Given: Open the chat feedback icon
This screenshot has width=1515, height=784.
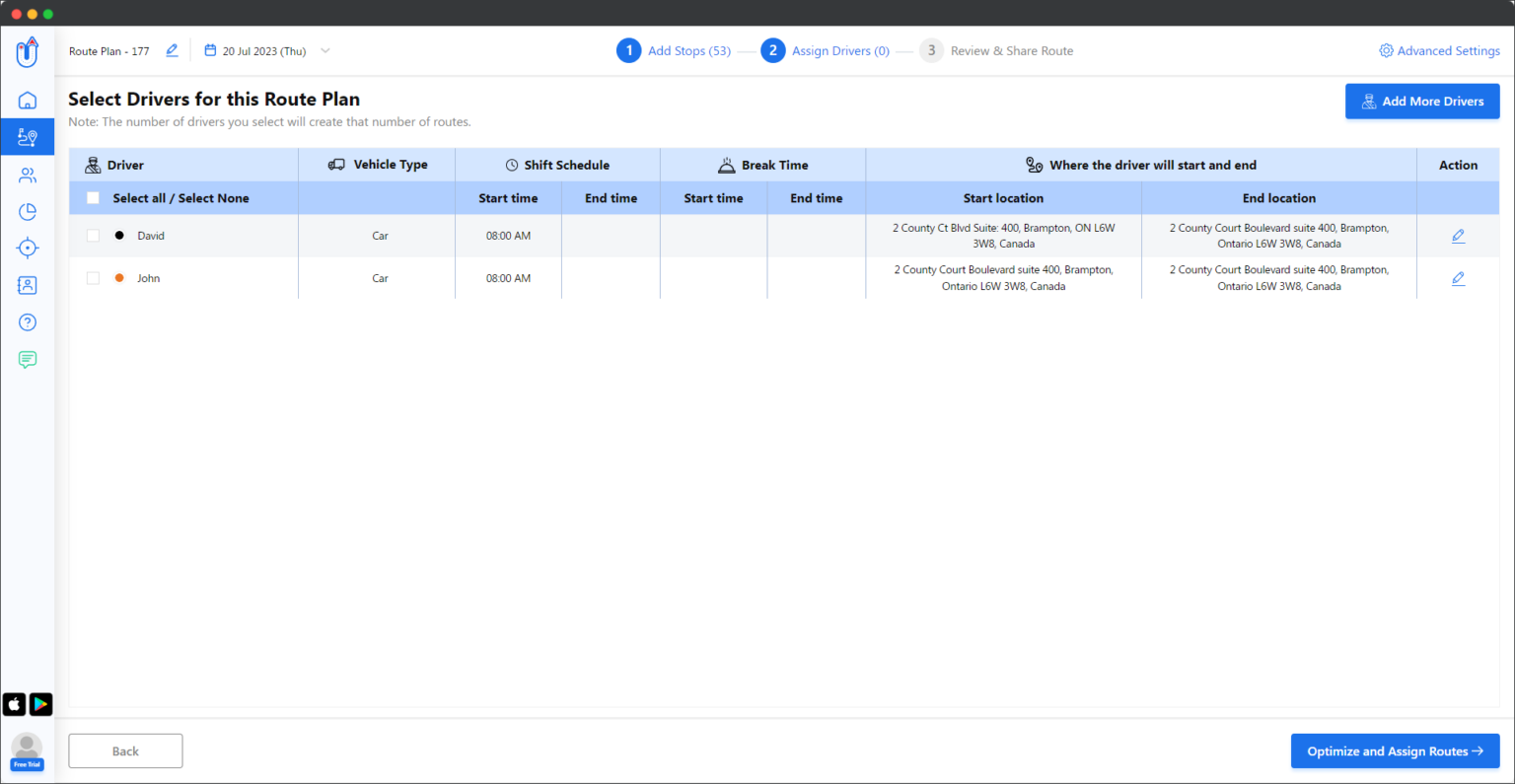Looking at the screenshot, I should [28, 360].
